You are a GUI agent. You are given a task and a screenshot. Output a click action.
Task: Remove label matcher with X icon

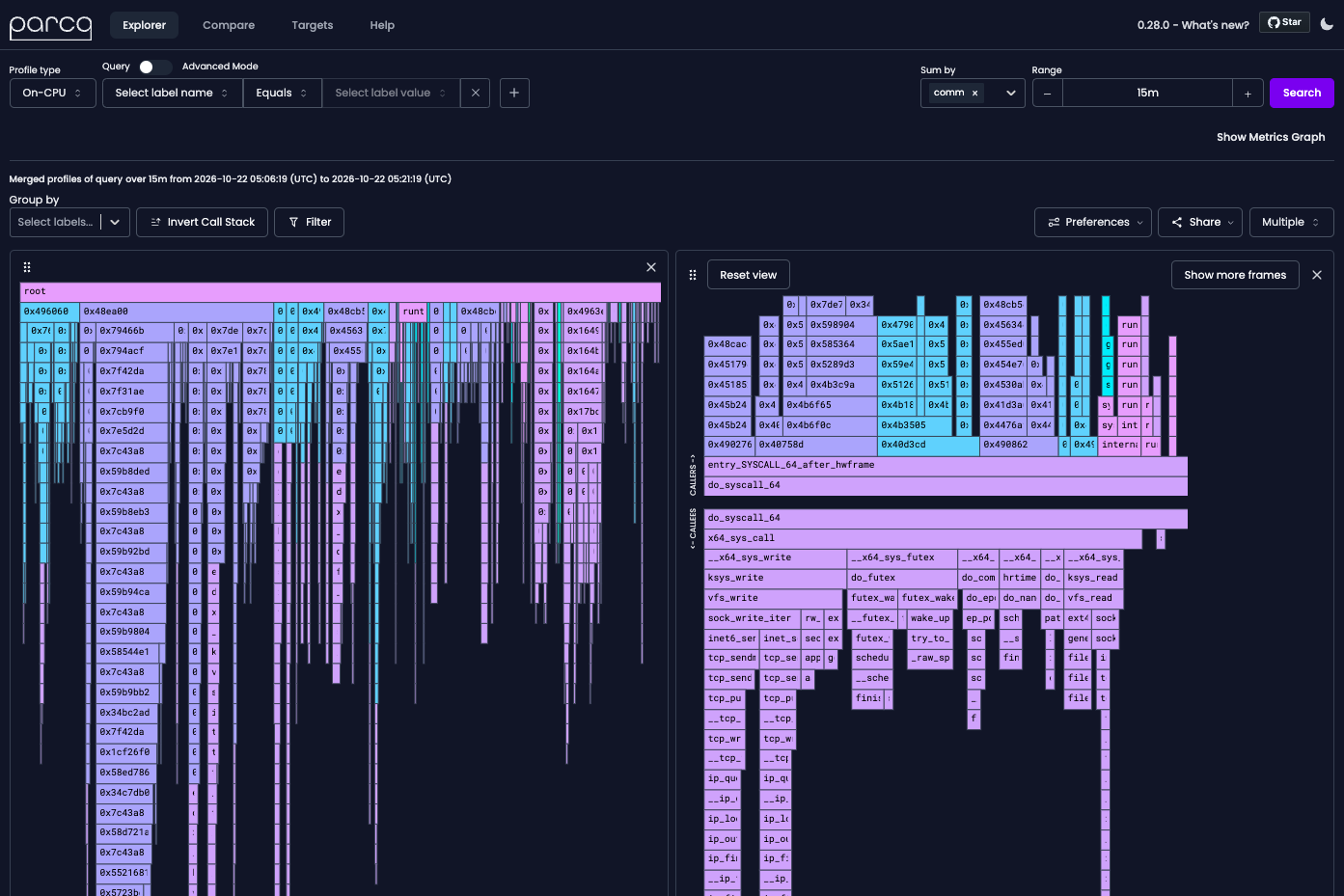click(475, 93)
